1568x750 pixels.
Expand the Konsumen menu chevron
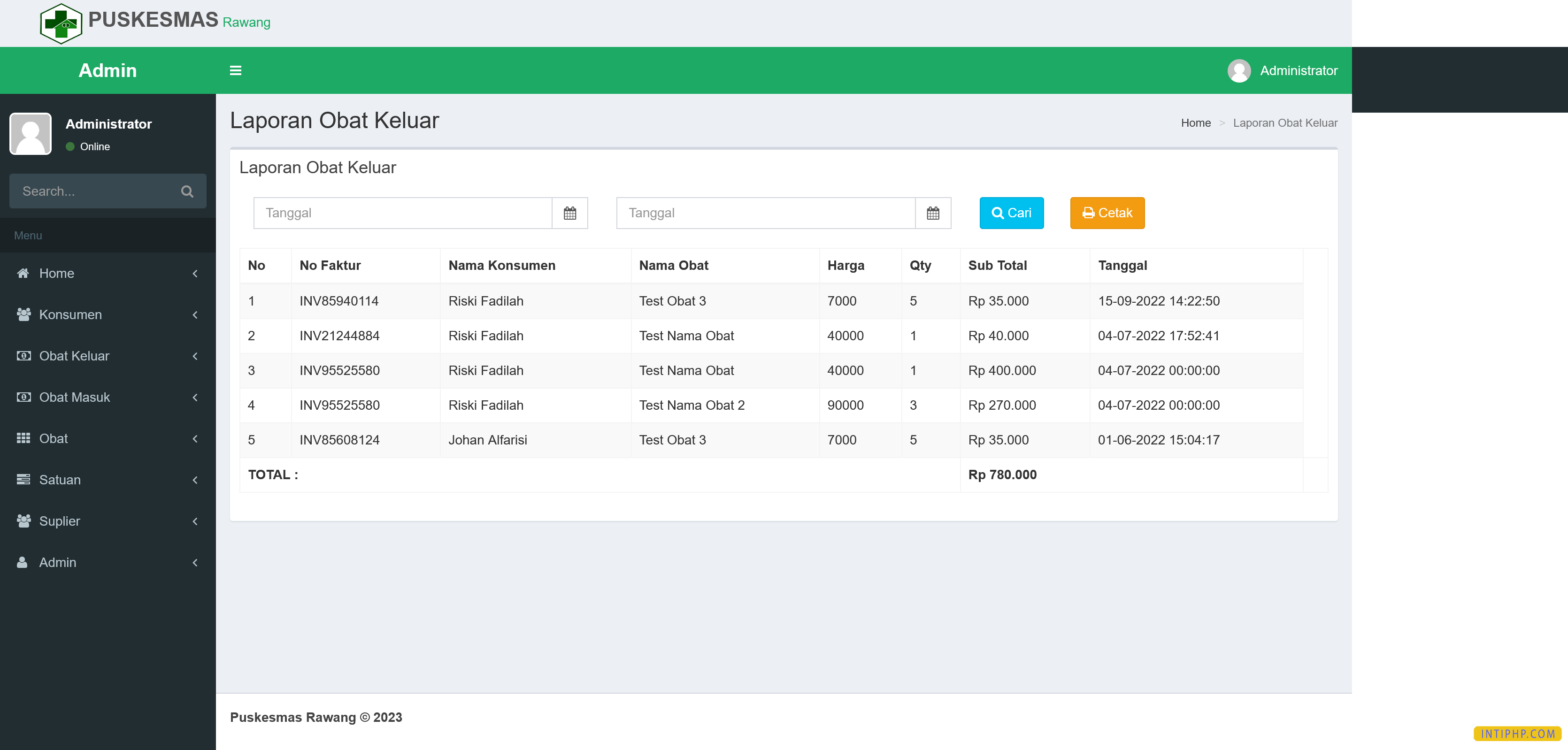[x=195, y=315]
